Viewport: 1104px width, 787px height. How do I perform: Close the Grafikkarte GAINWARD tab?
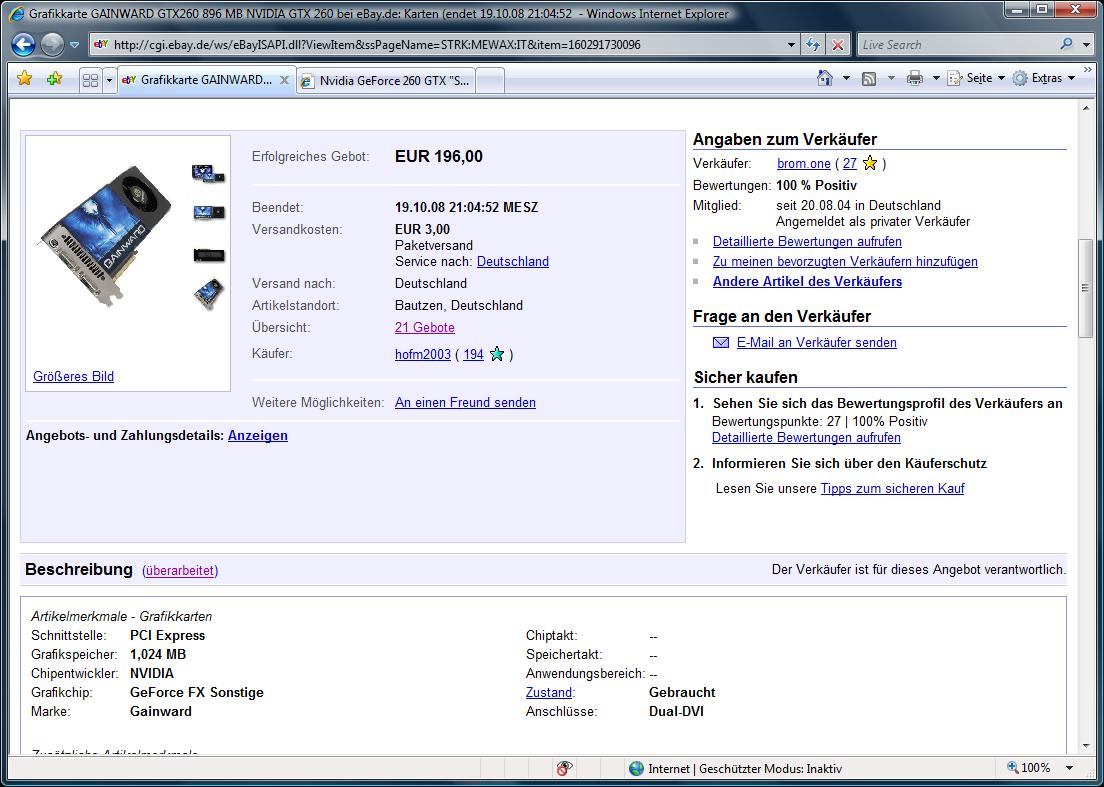(284, 80)
